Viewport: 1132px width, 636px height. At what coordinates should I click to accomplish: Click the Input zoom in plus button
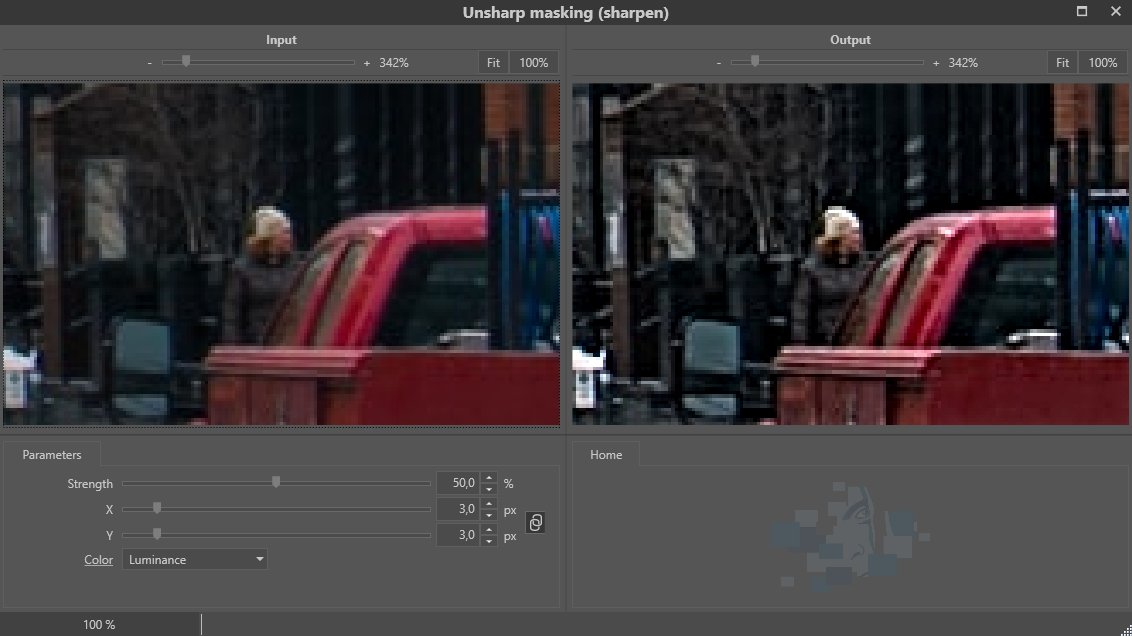click(x=367, y=64)
